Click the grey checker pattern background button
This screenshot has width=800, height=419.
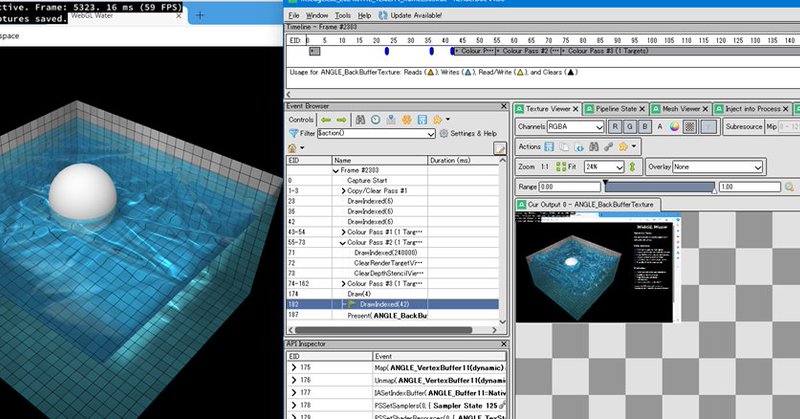pyautogui.click(x=690, y=127)
